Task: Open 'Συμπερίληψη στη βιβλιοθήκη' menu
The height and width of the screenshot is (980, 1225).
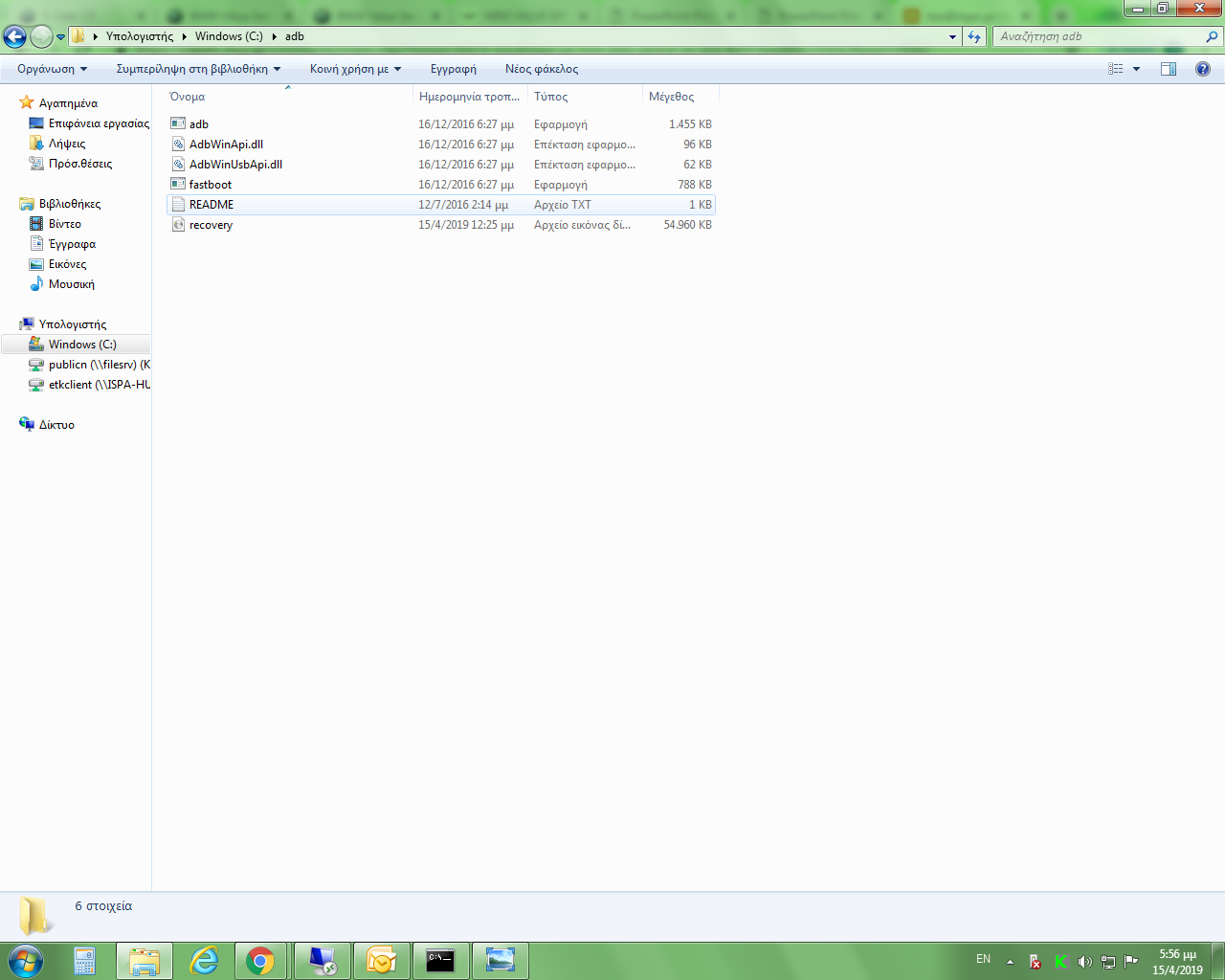Action: pos(198,69)
